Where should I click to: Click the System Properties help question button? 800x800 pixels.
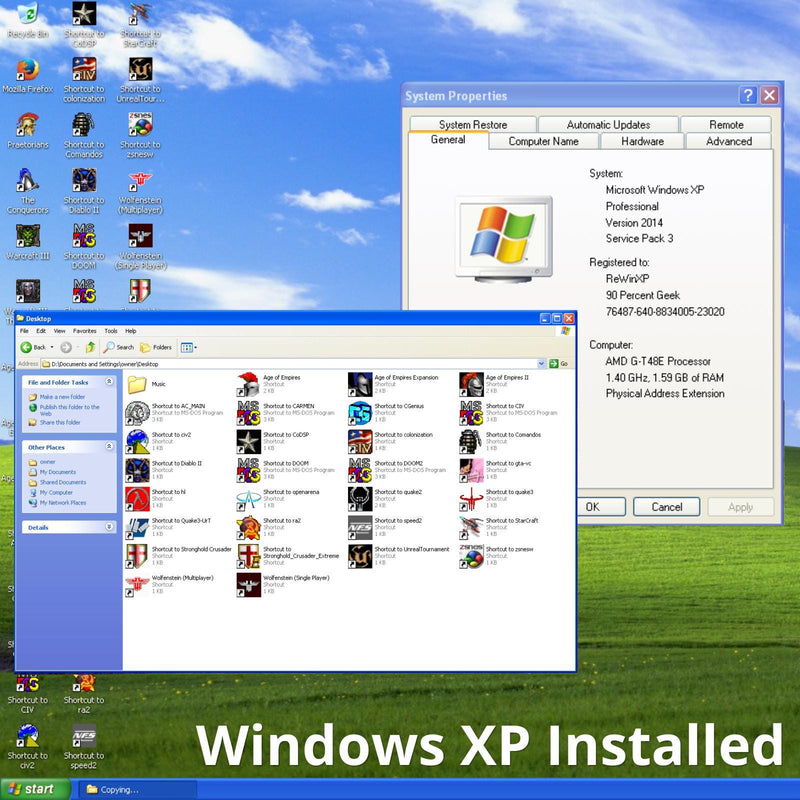[x=747, y=95]
